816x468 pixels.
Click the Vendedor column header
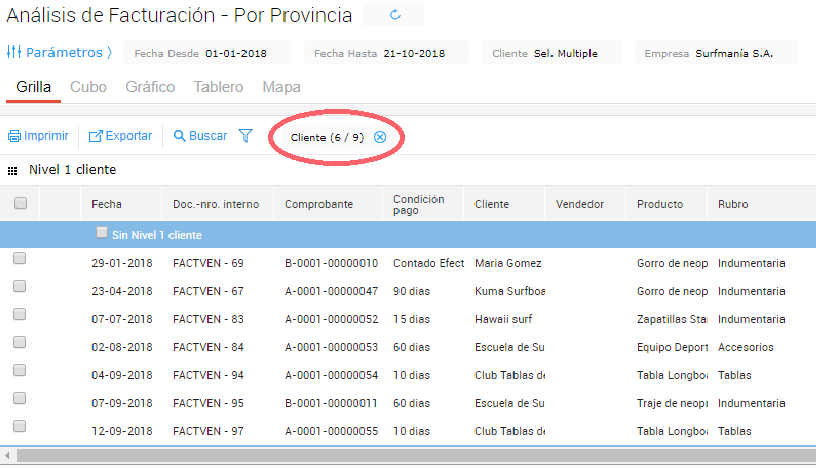pyautogui.click(x=580, y=204)
